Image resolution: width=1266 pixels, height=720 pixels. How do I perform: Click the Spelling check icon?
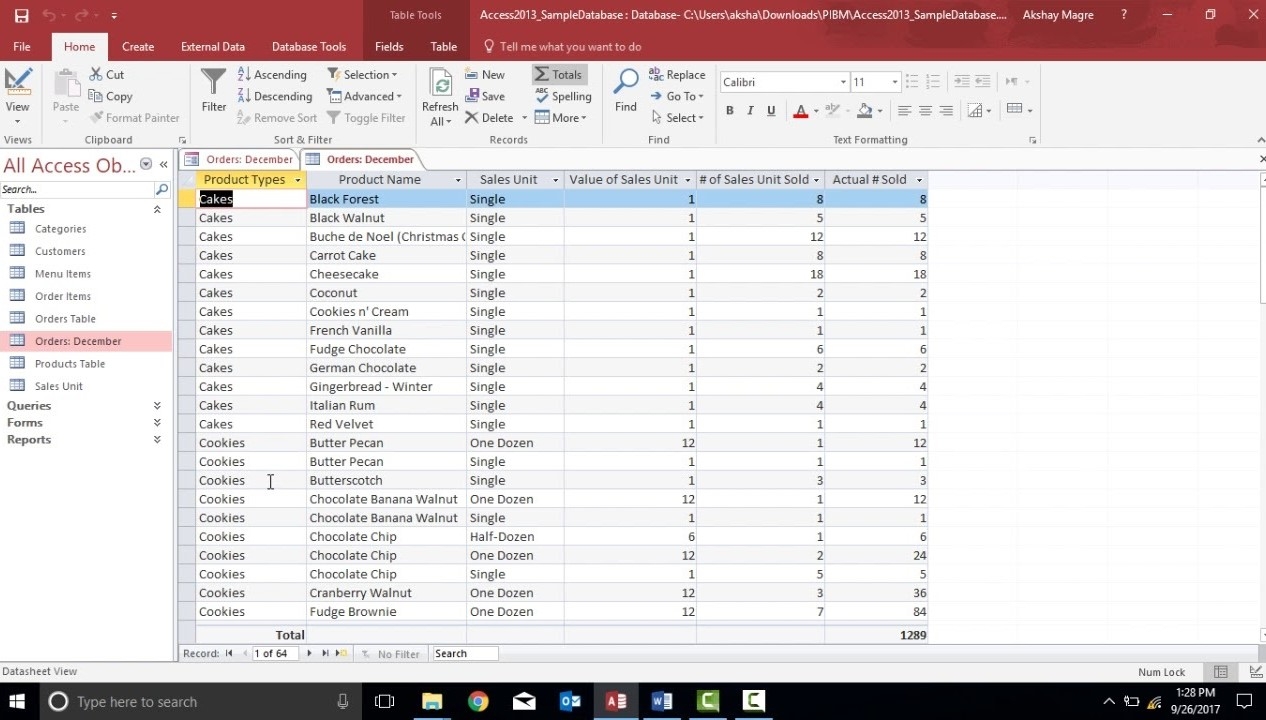tap(564, 96)
